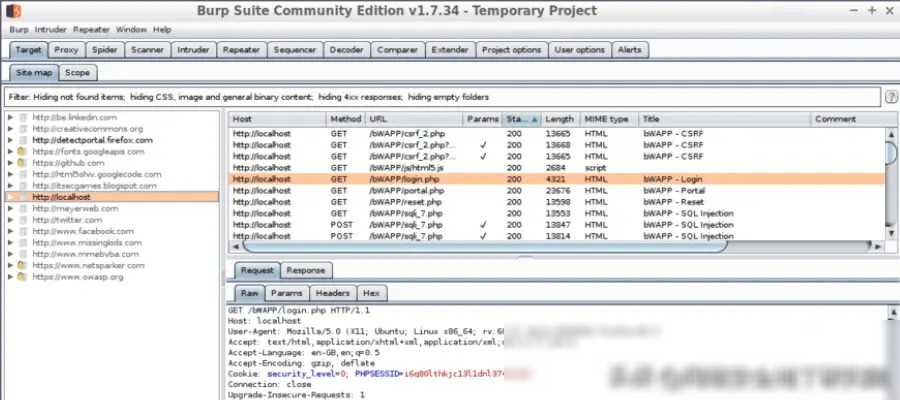Viewport: 900px width, 400px height.
Task: Select http://twitter.com in the site tree
Action: tap(67, 220)
